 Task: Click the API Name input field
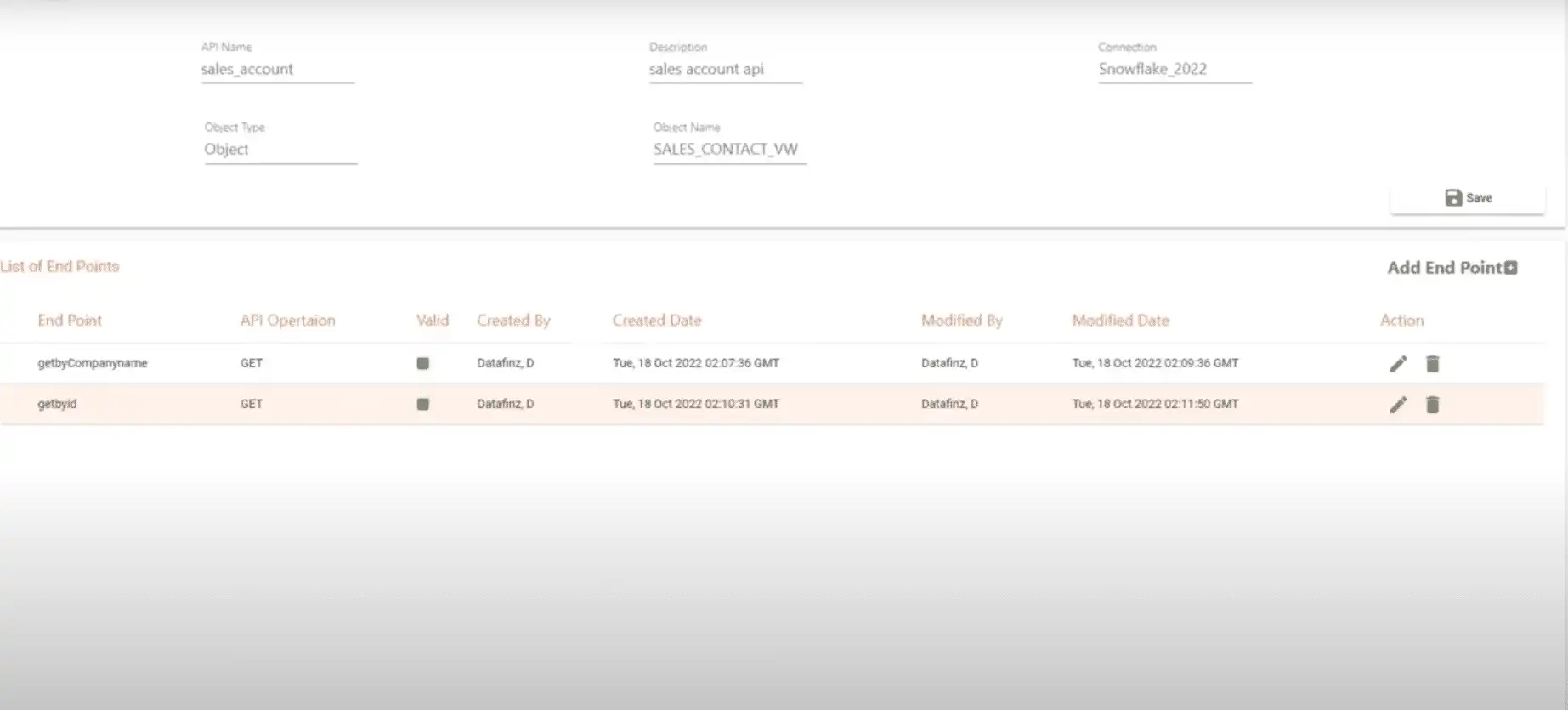pos(277,70)
